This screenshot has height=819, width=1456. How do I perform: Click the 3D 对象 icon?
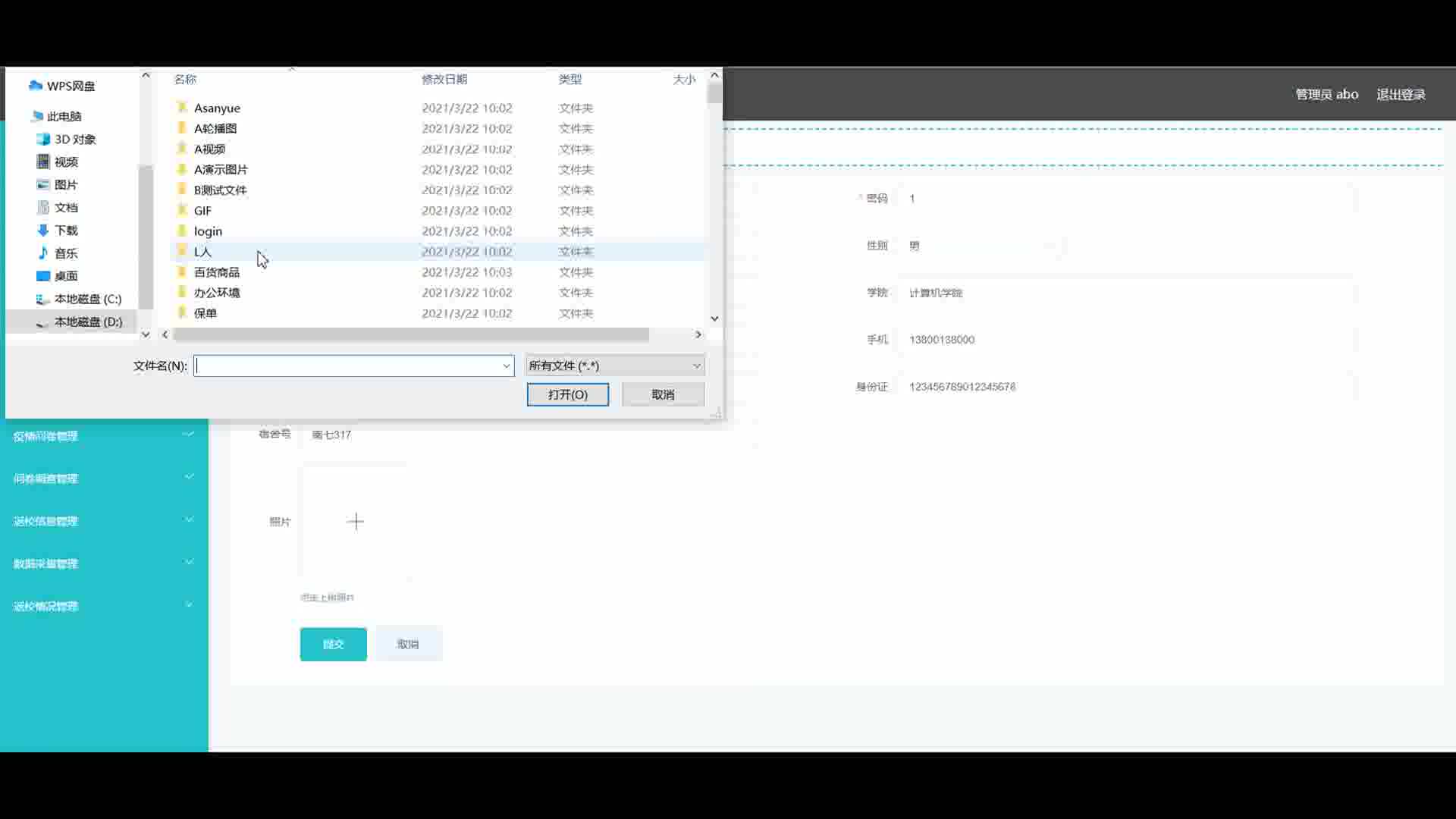tap(43, 139)
